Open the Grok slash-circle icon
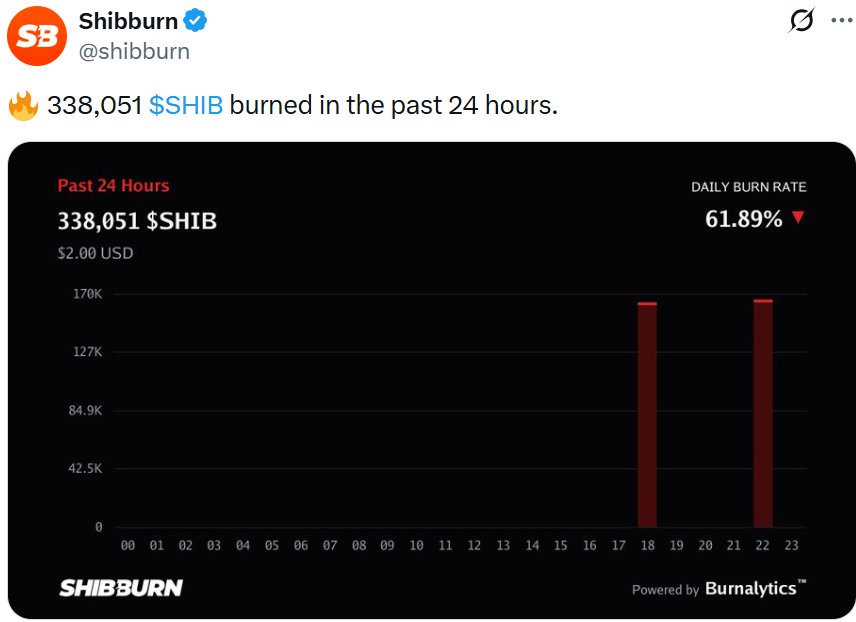 [801, 20]
